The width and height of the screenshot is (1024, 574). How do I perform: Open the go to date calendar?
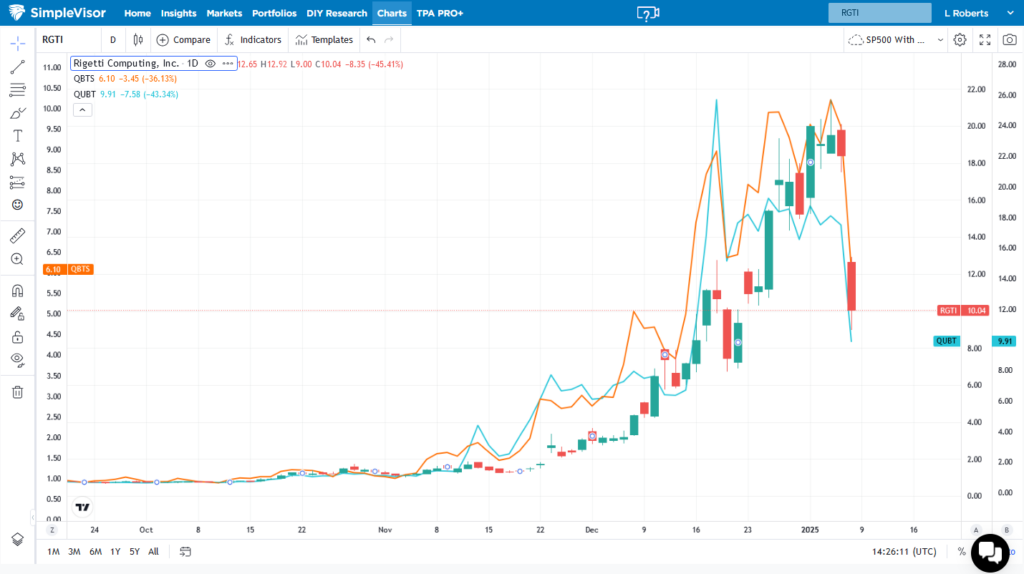(185, 552)
